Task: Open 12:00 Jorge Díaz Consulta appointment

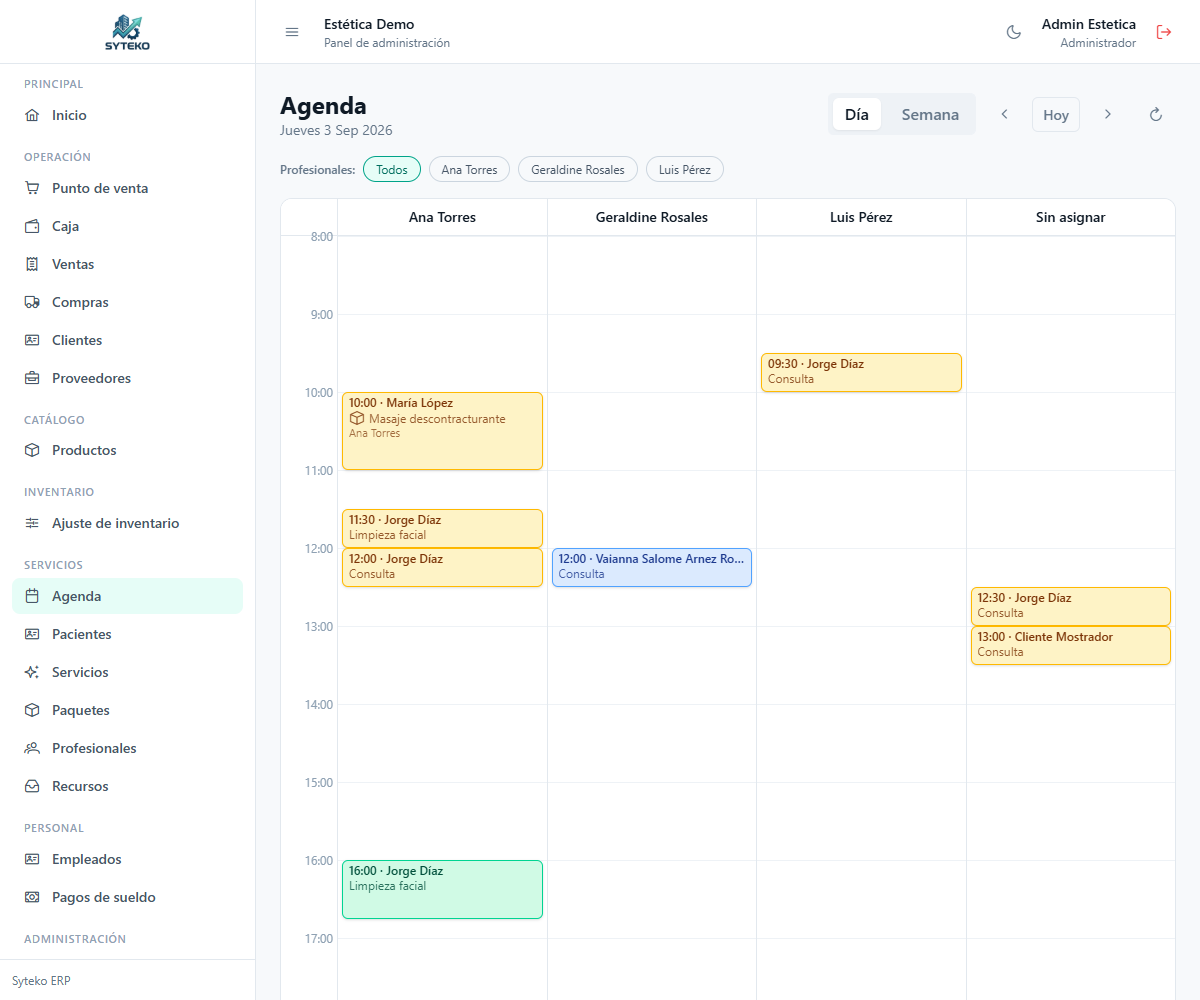Action: (442, 567)
